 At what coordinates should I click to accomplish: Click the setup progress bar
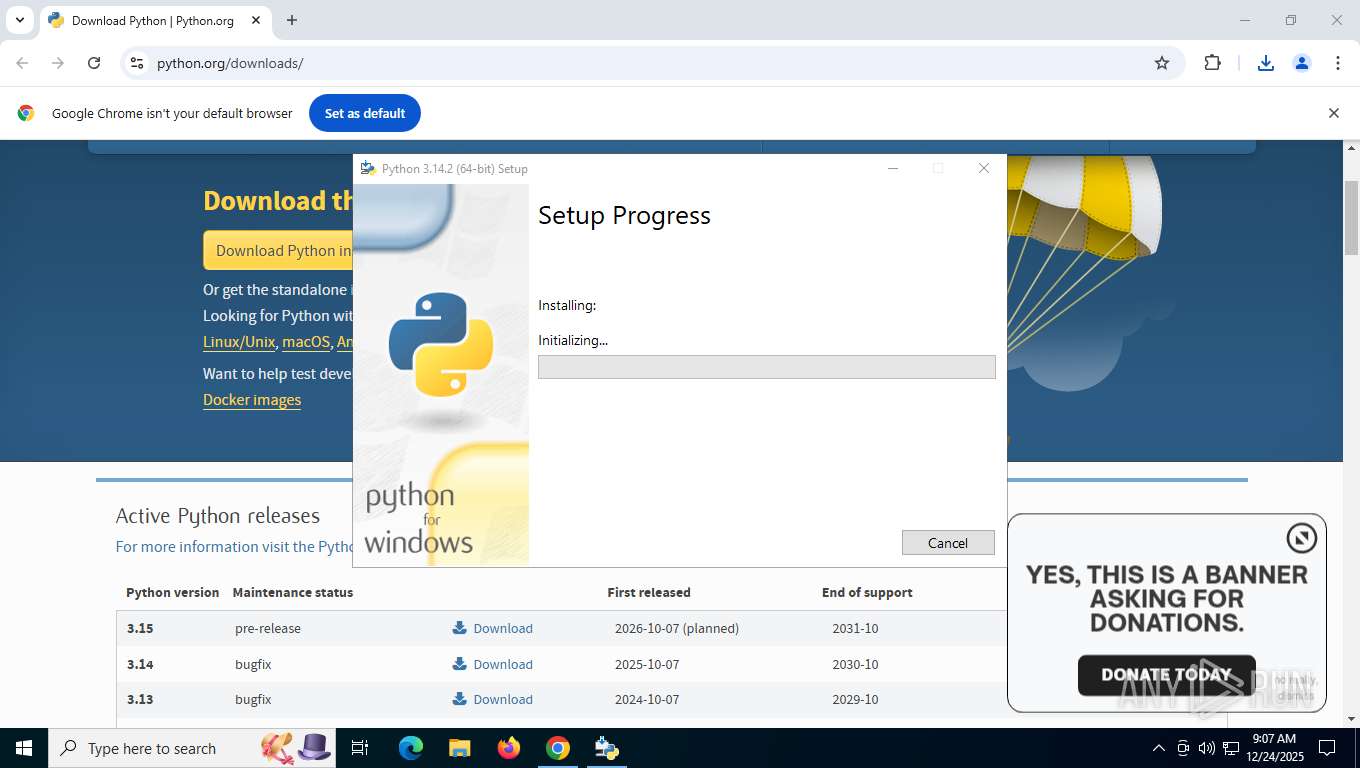[x=766, y=367]
